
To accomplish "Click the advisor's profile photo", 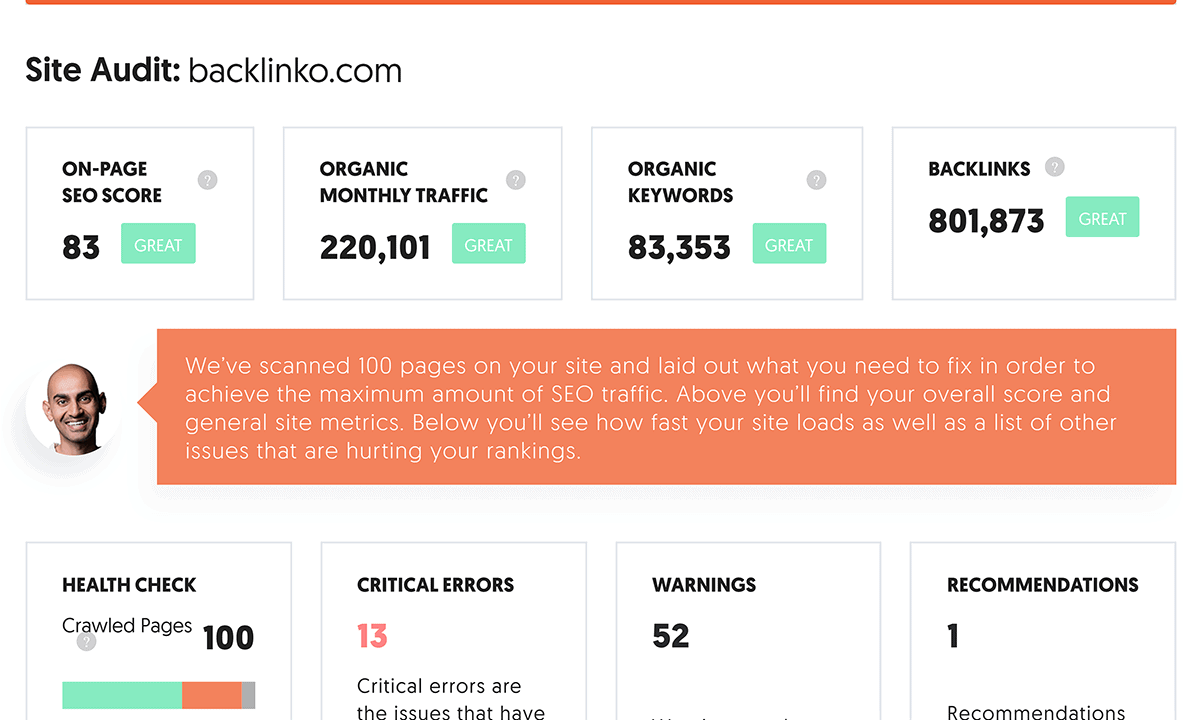I will pyautogui.click(x=73, y=410).
